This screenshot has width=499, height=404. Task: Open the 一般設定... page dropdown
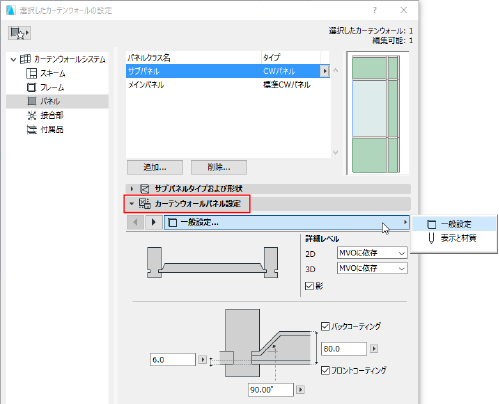[287, 222]
